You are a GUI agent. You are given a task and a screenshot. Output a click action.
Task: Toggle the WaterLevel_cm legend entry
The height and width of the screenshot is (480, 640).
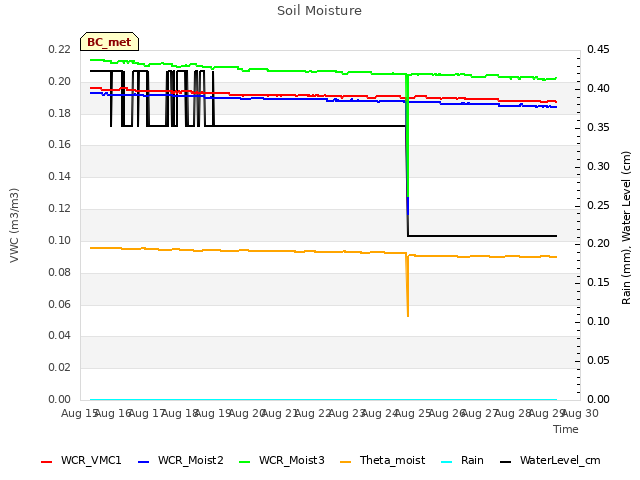tap(550, 460)
